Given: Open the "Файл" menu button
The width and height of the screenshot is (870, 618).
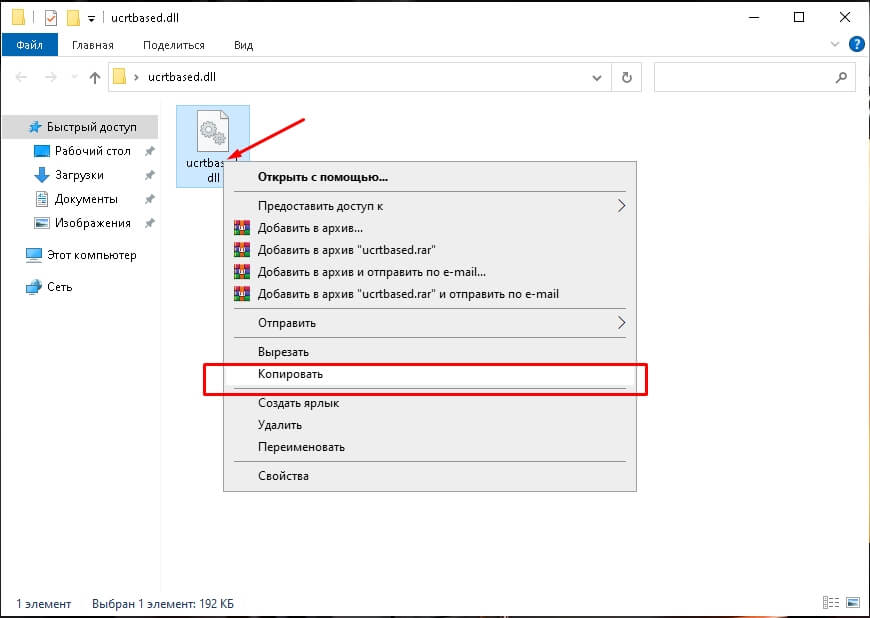Looking at the screenshot, I should click(x=30, y=45).
